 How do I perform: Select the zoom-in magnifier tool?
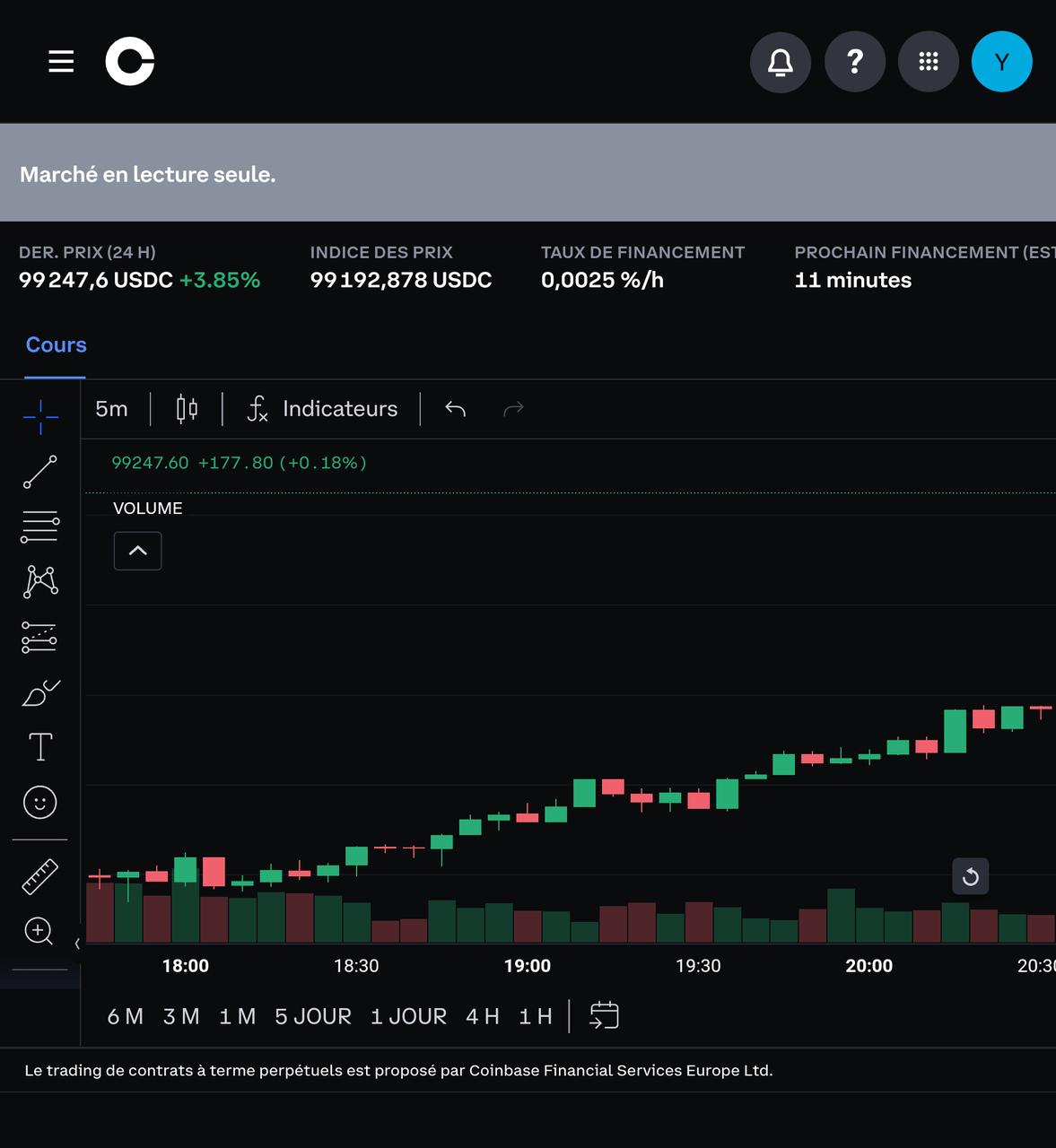[x=39, y=932]
